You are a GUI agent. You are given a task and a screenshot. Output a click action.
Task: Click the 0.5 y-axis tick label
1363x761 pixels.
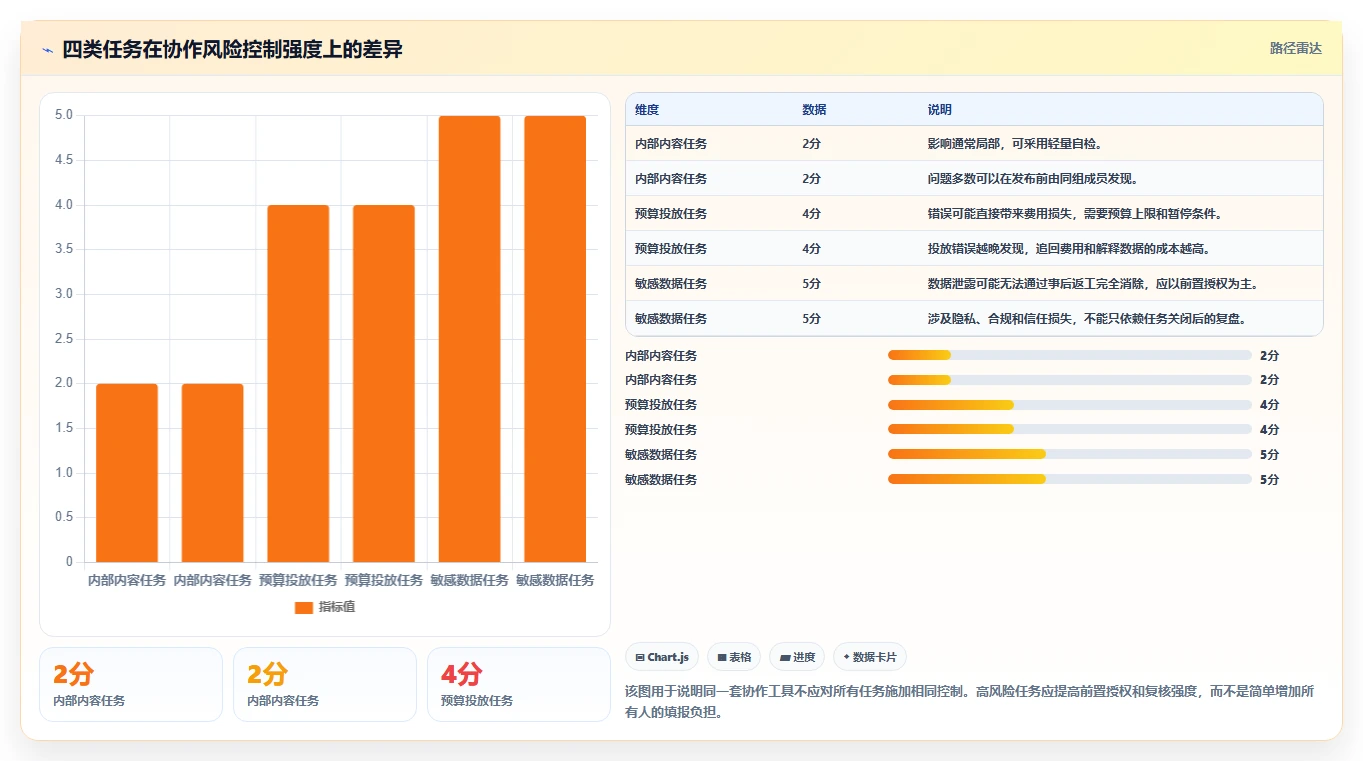[x=64, y=517]
